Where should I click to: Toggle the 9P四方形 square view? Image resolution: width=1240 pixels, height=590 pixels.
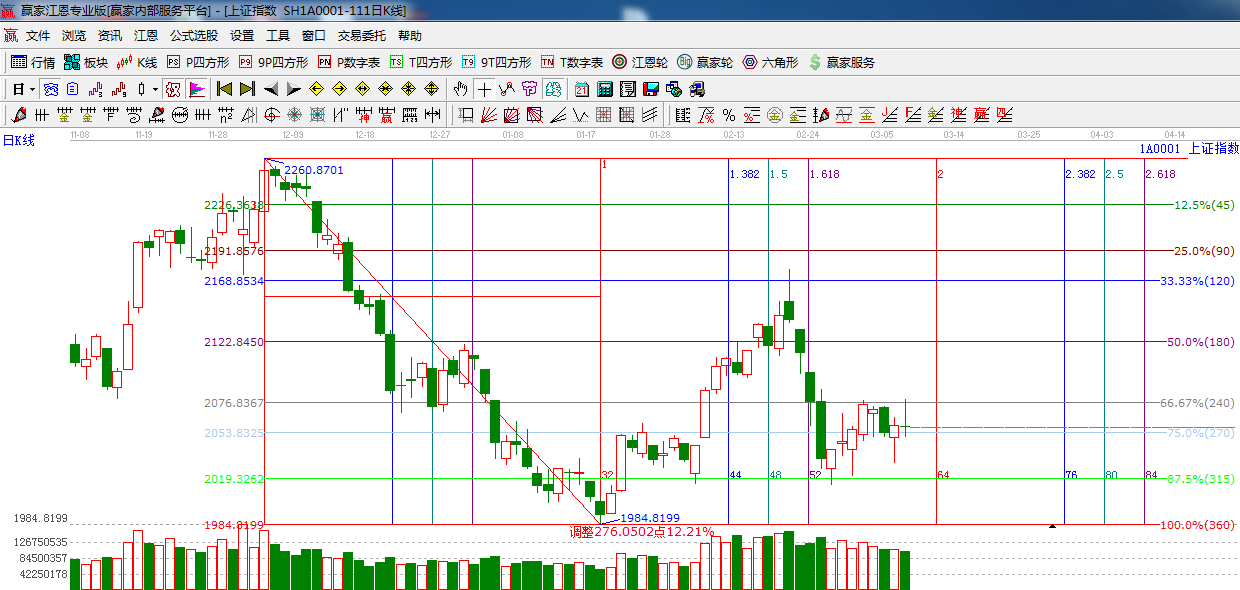click(275, 62)
